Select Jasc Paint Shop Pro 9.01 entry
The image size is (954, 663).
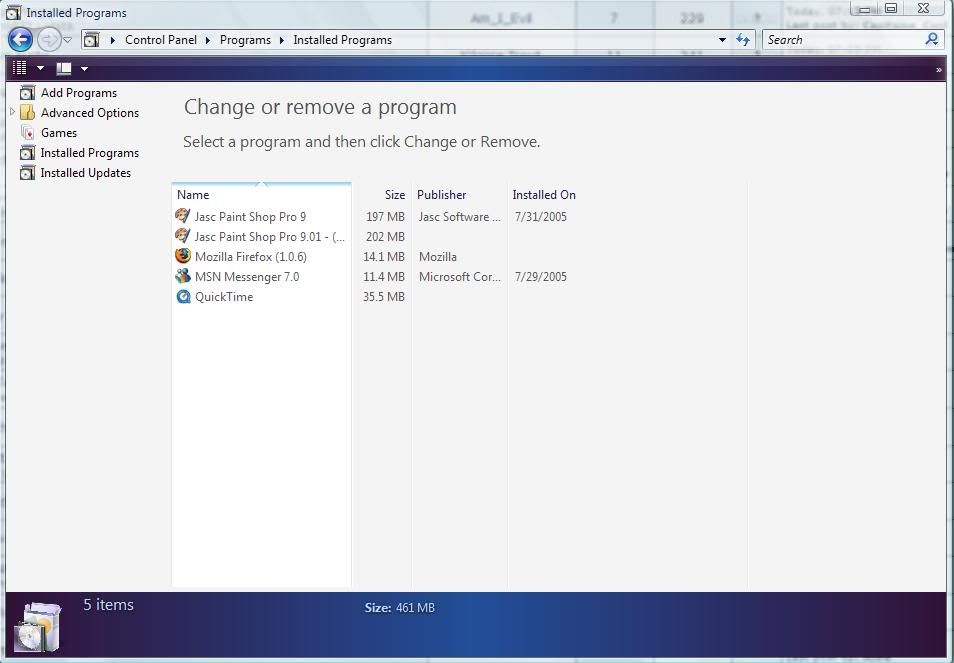click(x=270, y=237)
